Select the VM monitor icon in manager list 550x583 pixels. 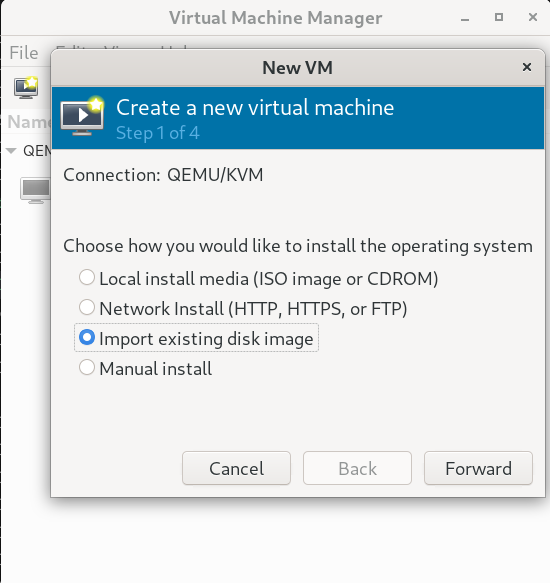(36, 191)
